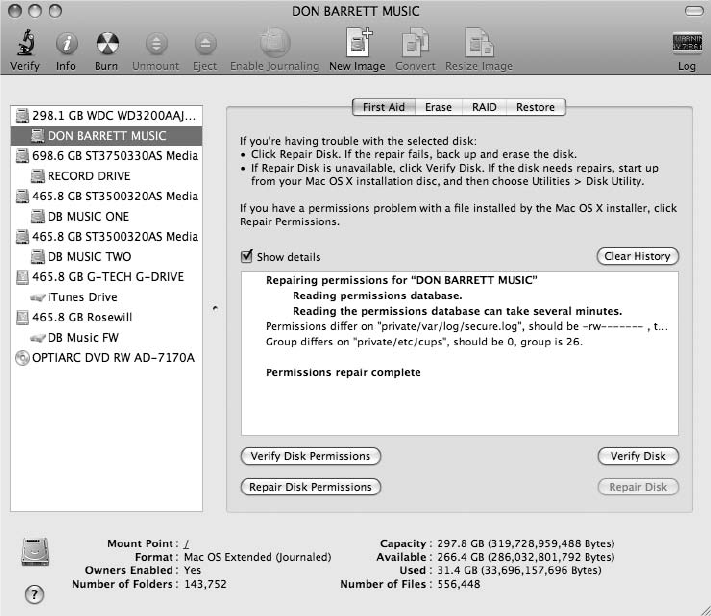Open the Log viewer icon
The width and height of the screenshot is (711, 616).
click(686, 43)
